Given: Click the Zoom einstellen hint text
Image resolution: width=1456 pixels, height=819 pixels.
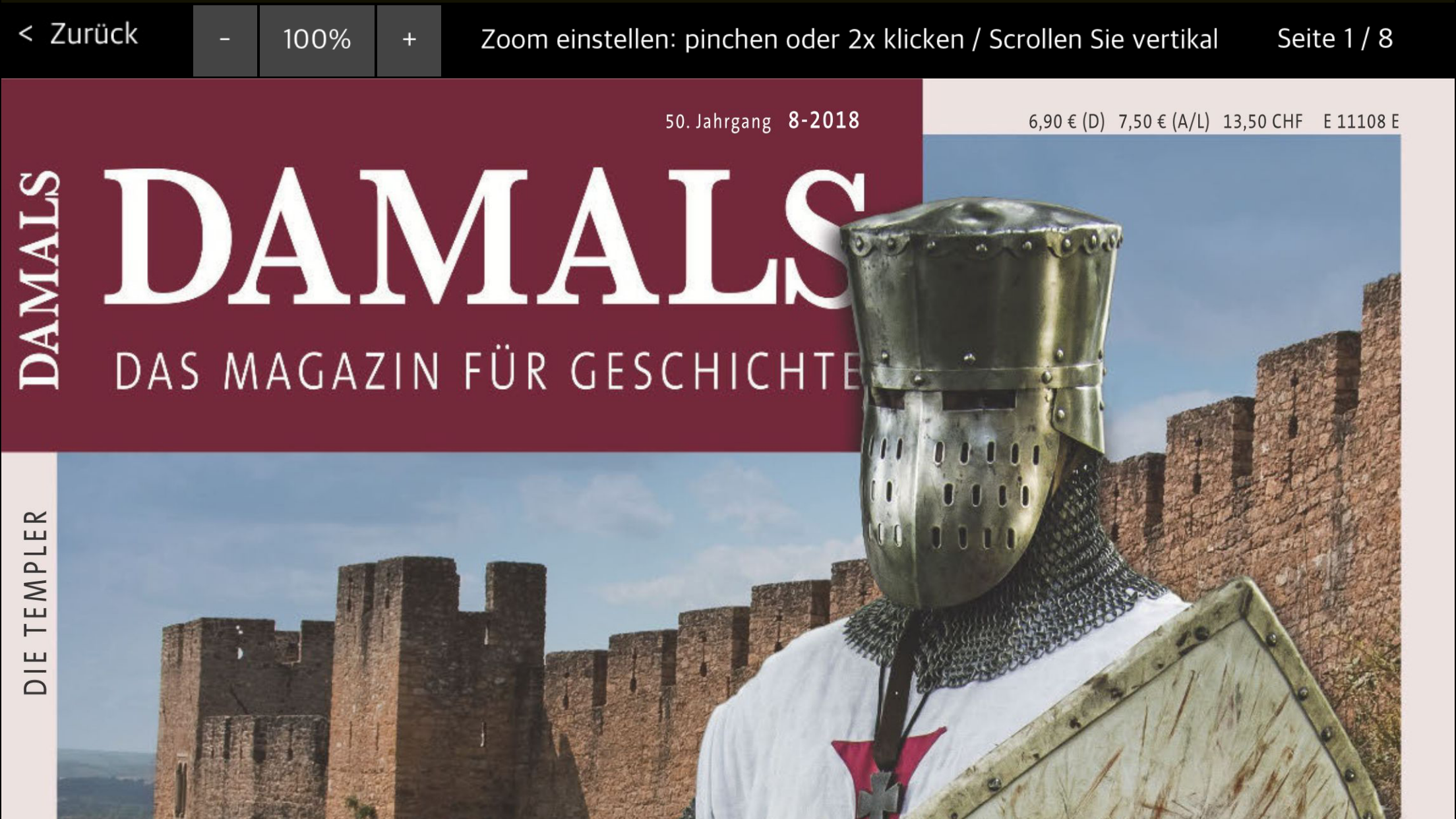Looking at the screenshot, I should pos(849,40).
